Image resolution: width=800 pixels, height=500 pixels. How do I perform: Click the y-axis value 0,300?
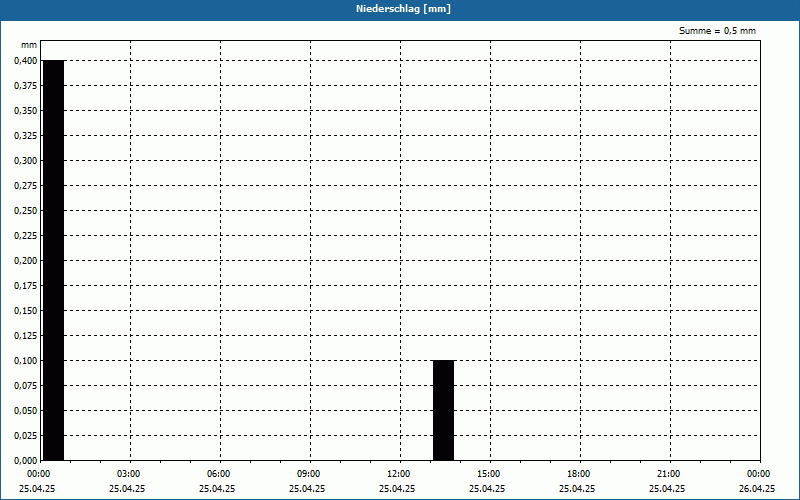26,161
